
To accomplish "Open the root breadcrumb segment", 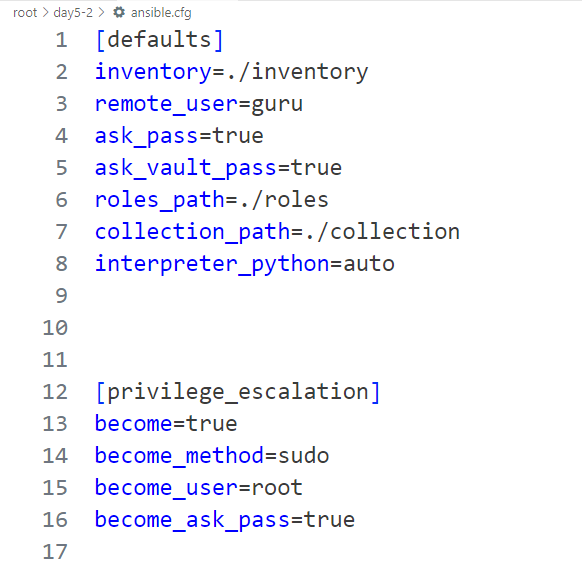I will pos(25,13).
